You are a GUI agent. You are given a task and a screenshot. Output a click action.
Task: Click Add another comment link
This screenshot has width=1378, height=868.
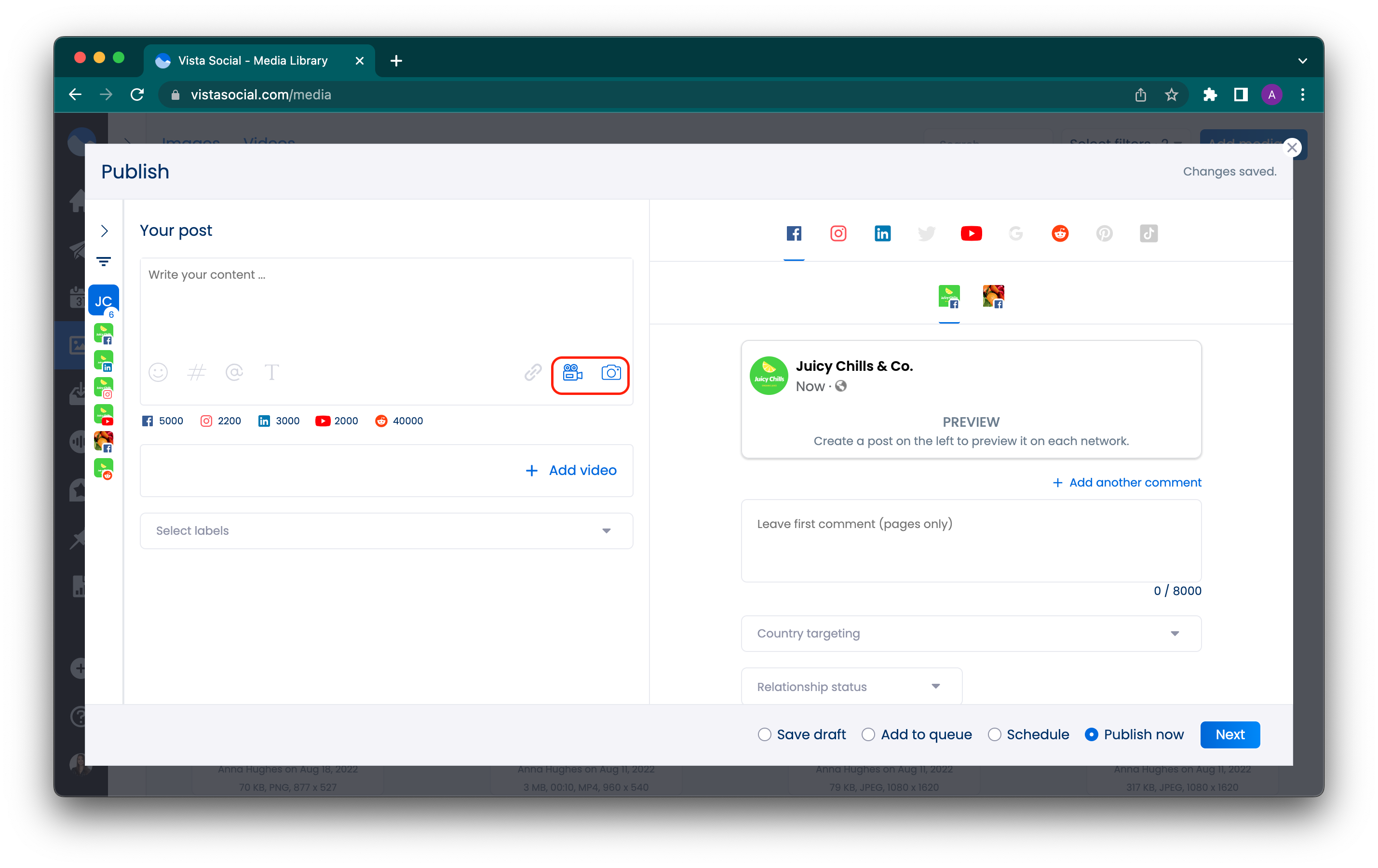(x=1127, y=482)
